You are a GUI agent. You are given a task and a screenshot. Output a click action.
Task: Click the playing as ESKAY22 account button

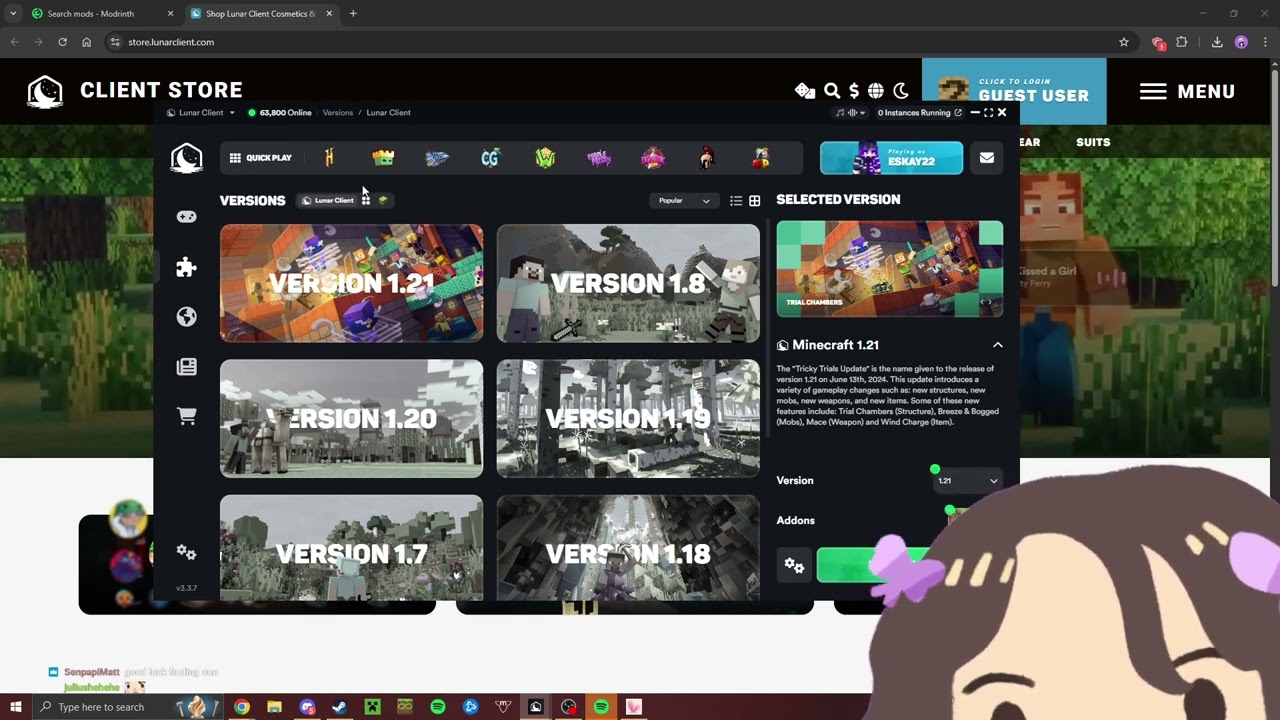(892, 158)
